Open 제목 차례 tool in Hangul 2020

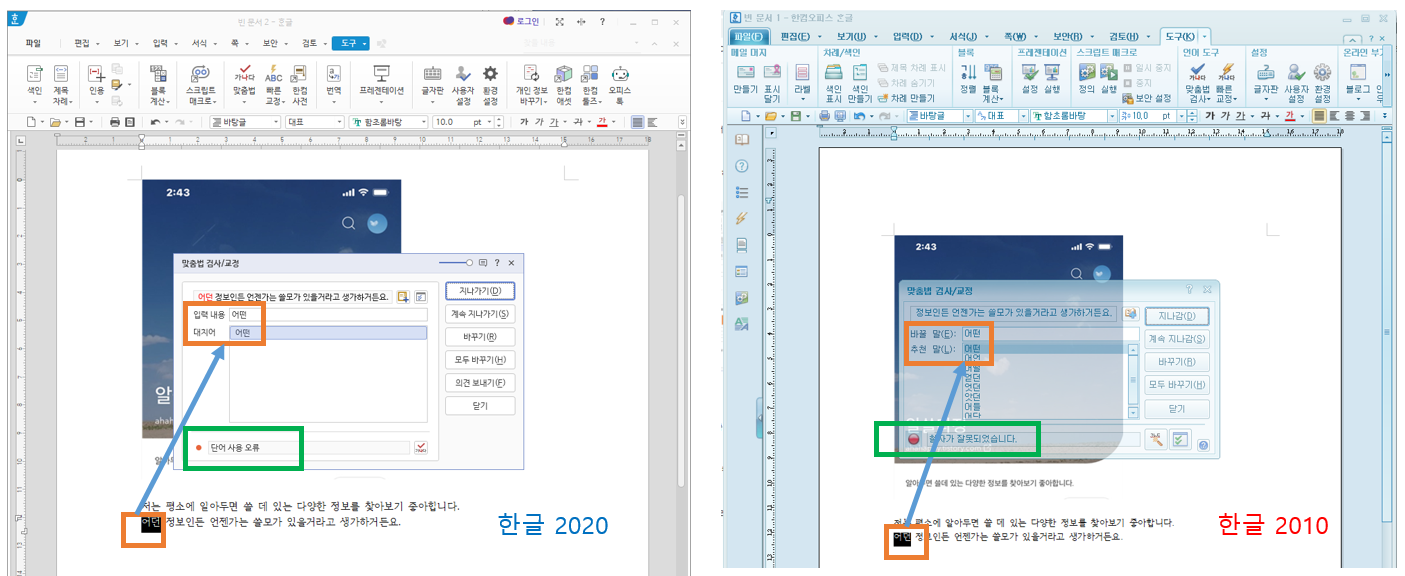62,87
